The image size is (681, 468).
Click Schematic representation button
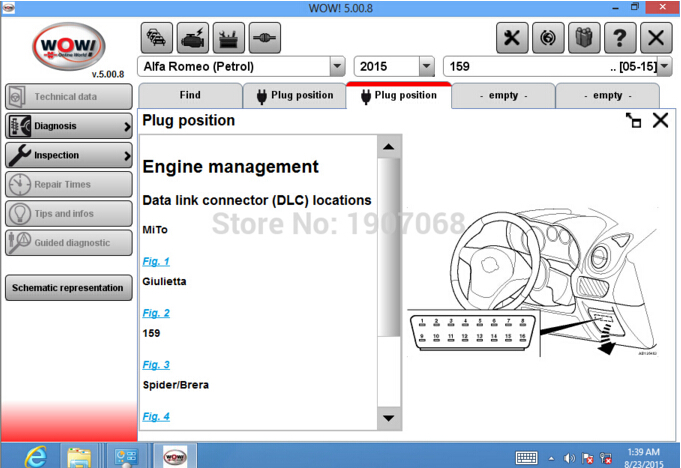point(69,287)
